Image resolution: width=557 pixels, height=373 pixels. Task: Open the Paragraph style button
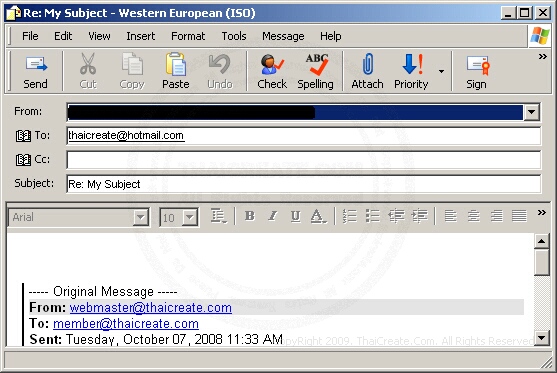click(x=218, y=216)
